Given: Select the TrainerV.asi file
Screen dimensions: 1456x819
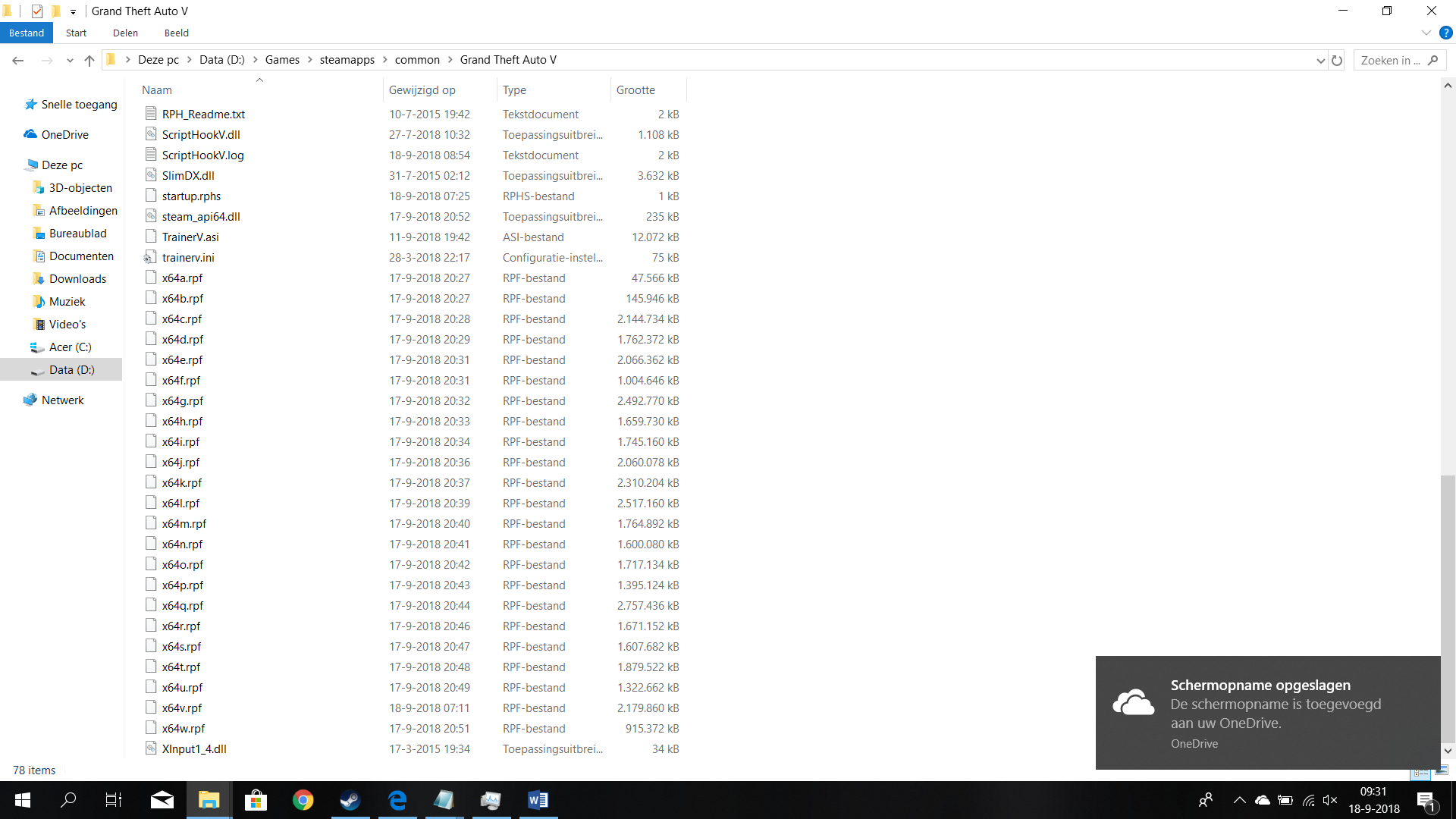Looking at the screenshot, I should pos(190,237).
